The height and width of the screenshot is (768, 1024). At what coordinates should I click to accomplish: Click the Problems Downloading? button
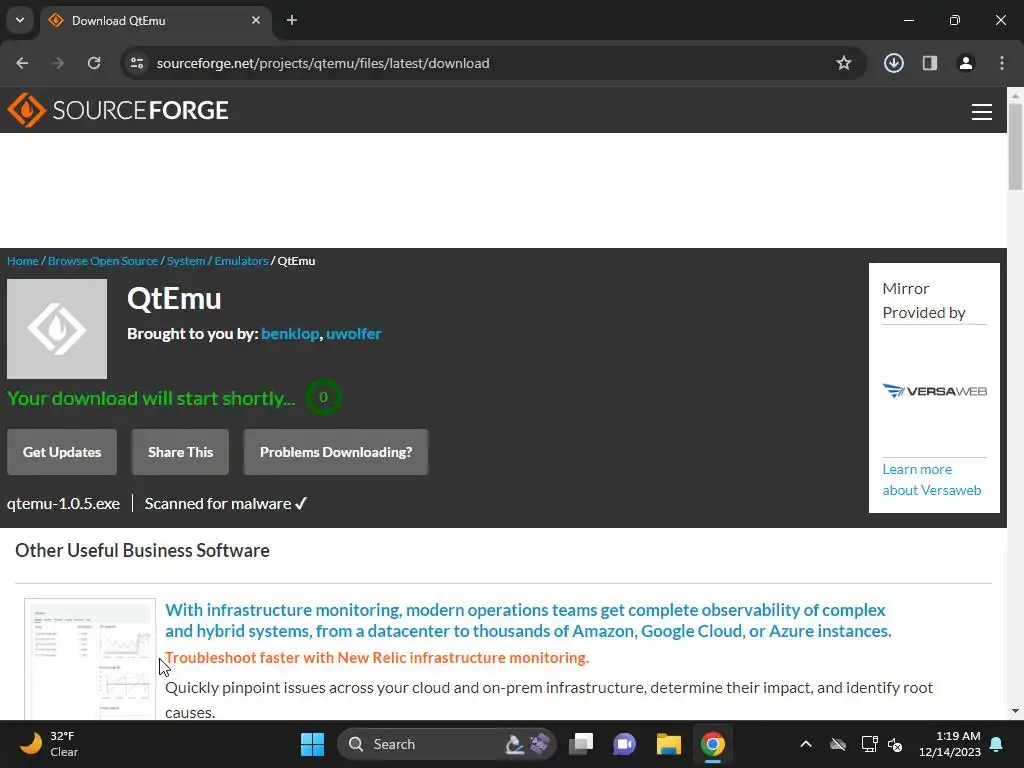point(336,452)
